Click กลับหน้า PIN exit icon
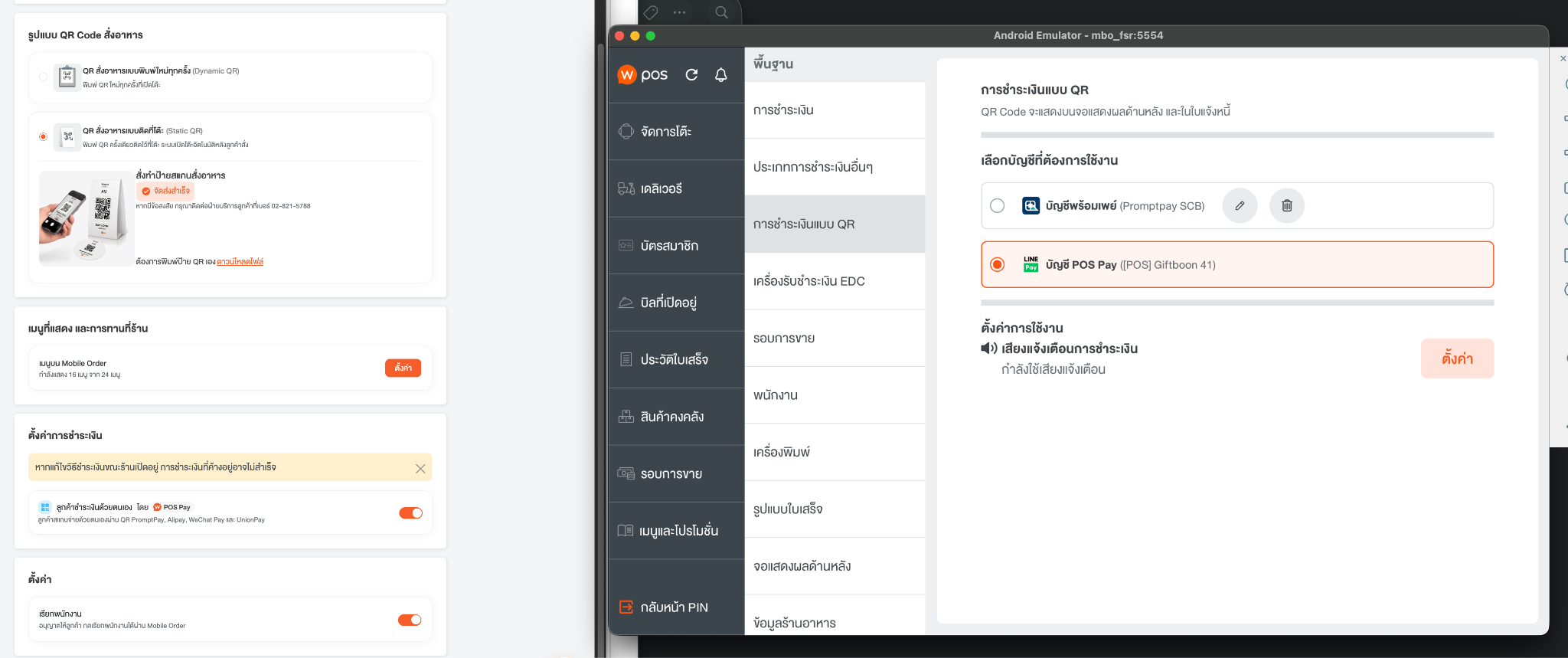This screenshot has height=658, width=1568. click(x=626, y=607)
